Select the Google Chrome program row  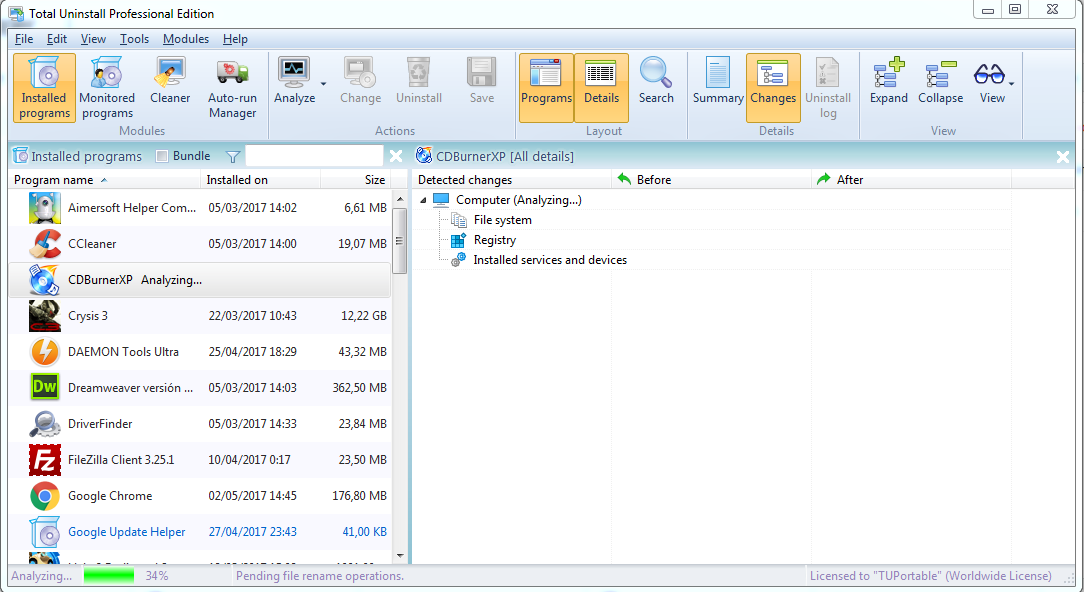click(x=200, y=495)
